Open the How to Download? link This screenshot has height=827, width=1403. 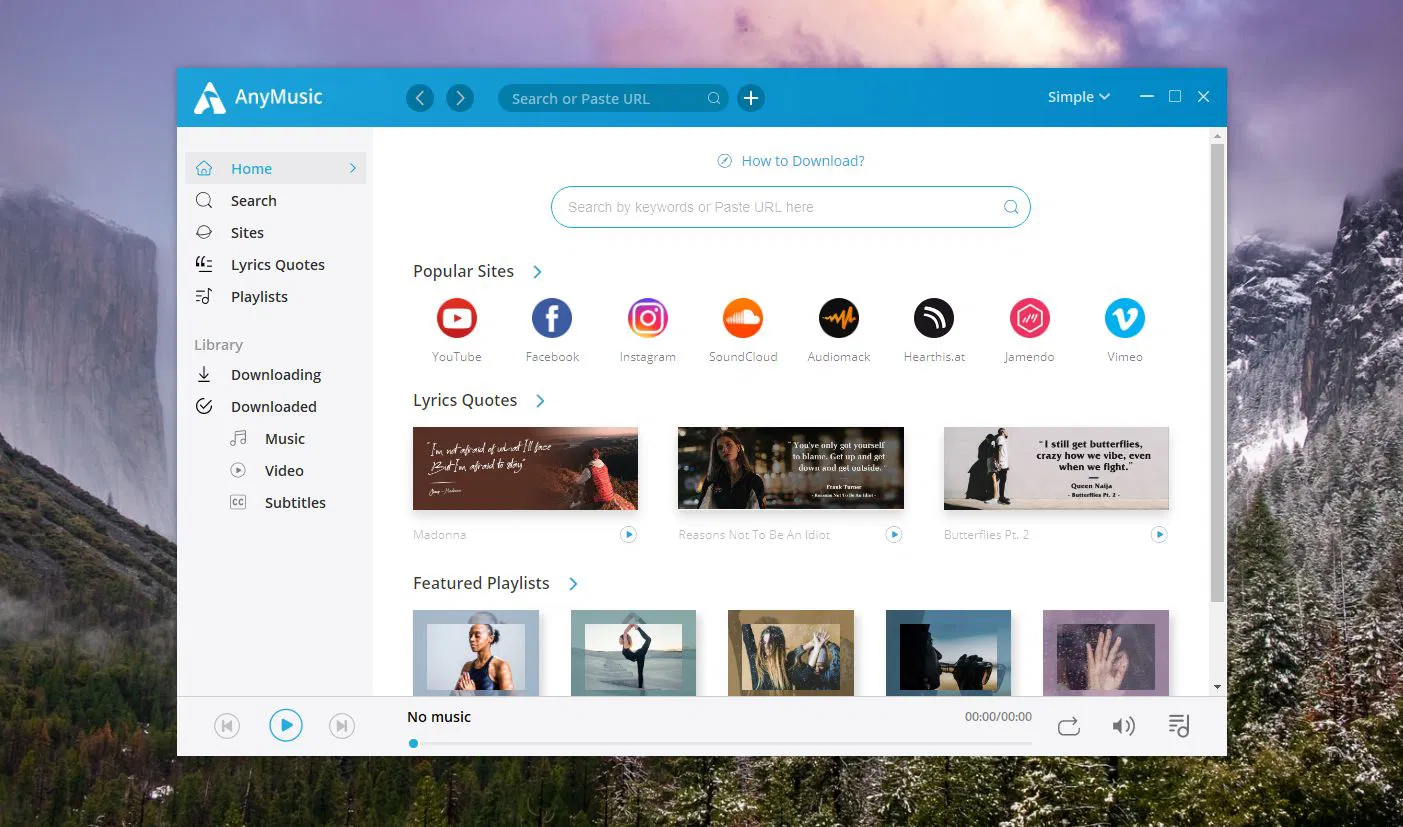[x=803, y=161]
